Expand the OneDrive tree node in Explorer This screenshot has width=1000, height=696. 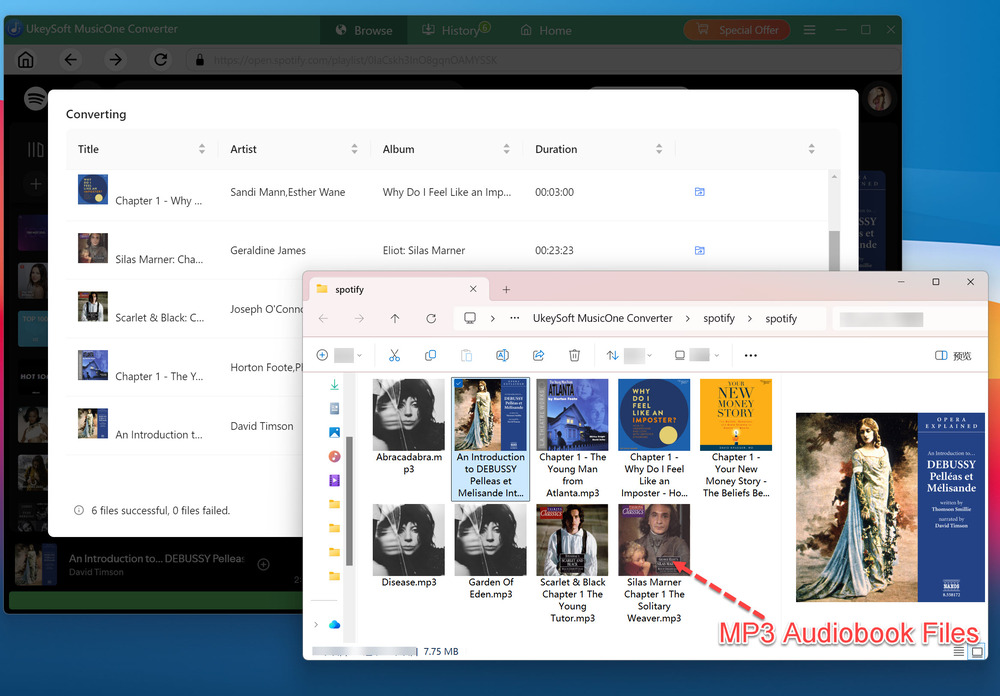[x=316, y=625]
